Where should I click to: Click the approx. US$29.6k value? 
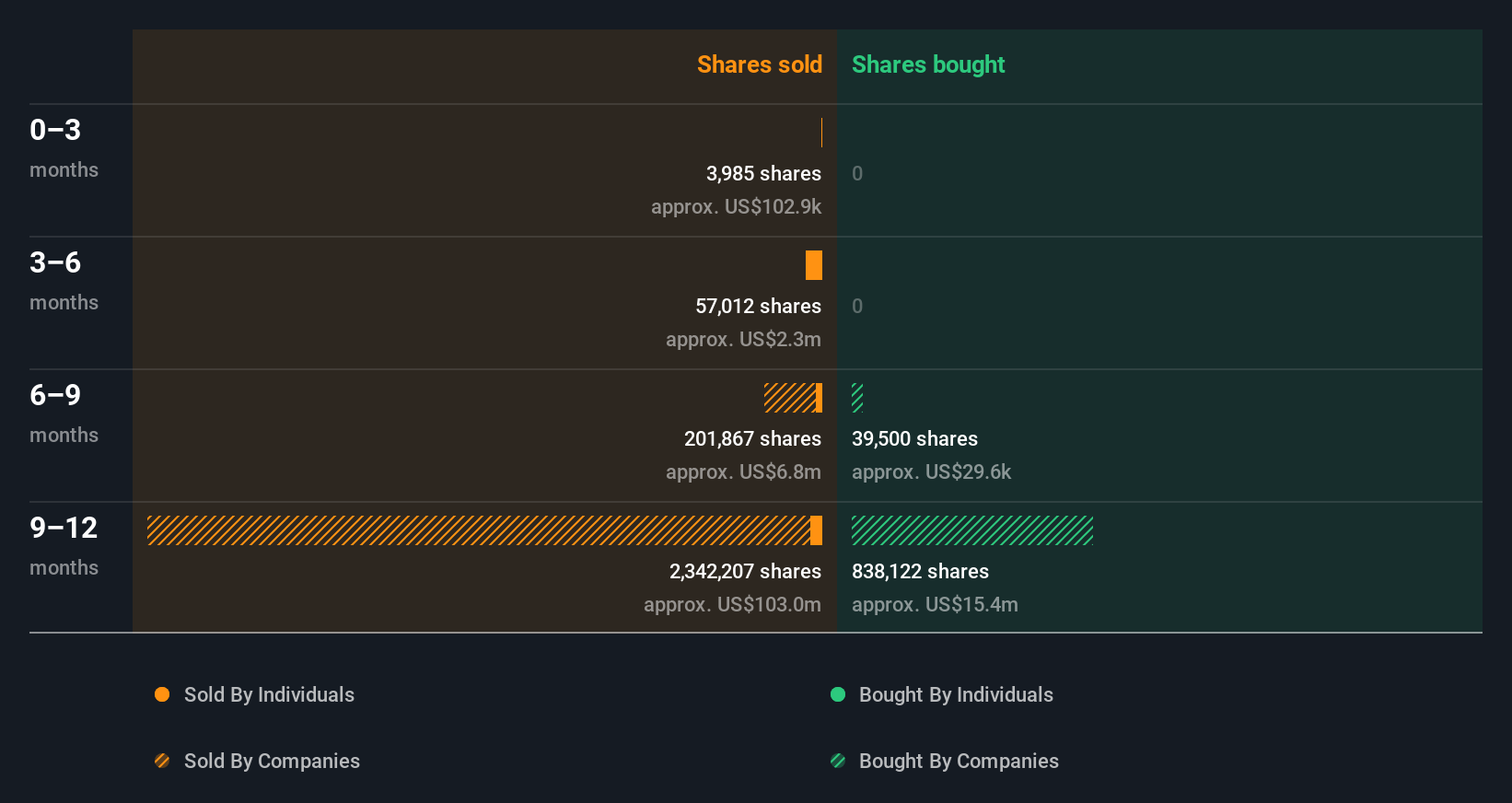click(x=931, y=471)
